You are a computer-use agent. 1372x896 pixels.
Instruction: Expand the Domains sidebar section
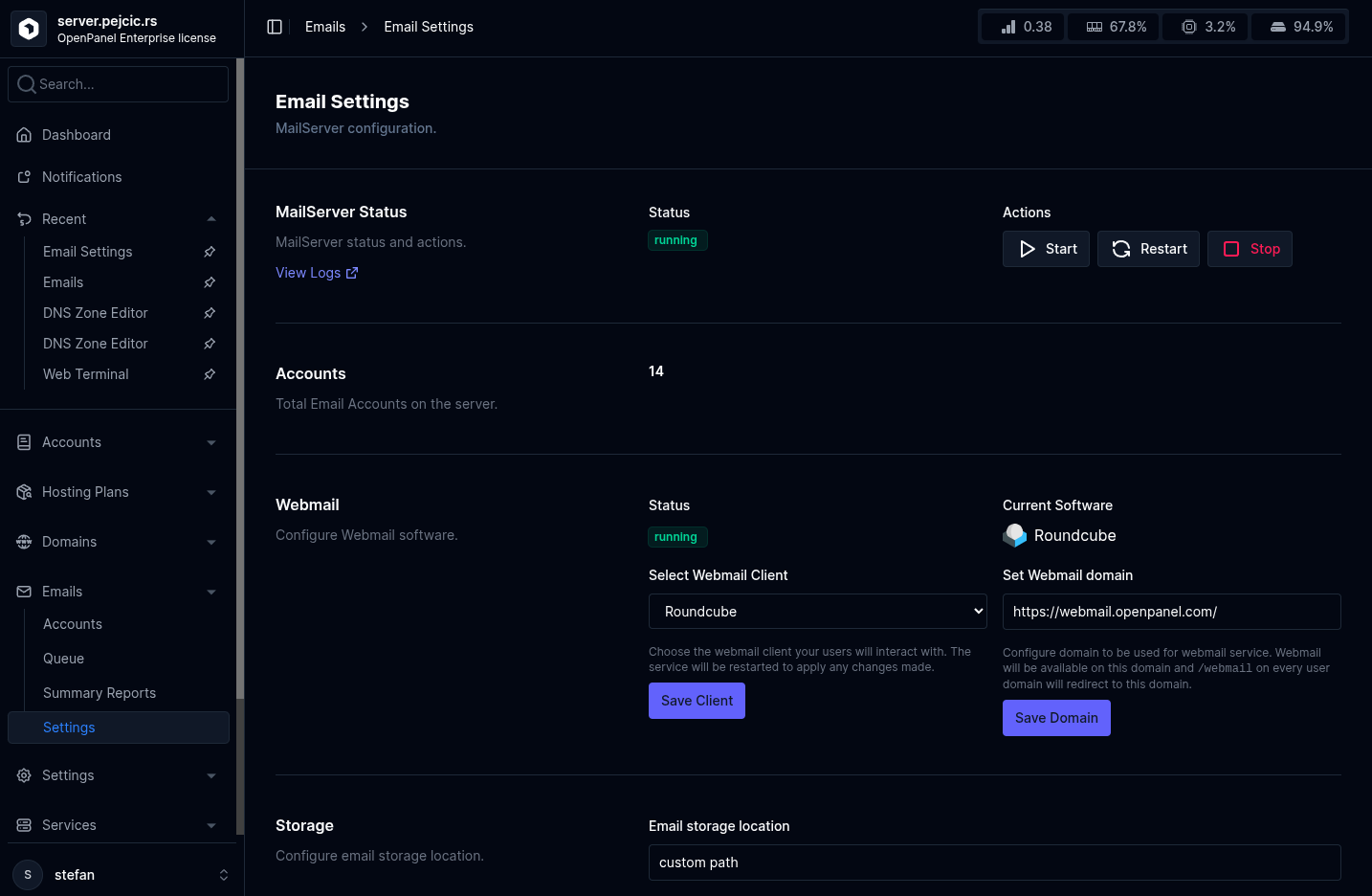pyautogui.click(x=211, y=542)
